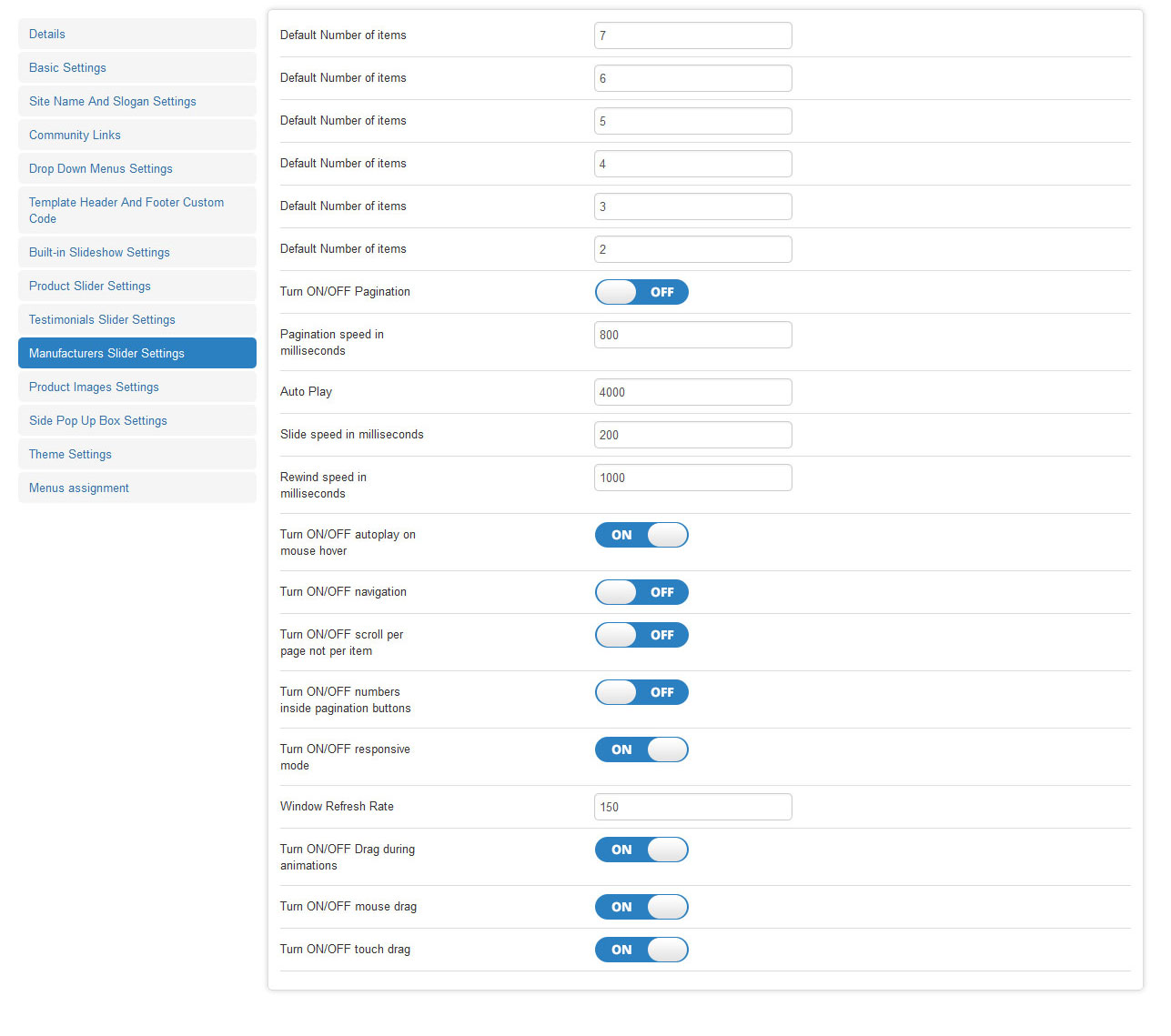Click the Pagination speed in milliseconds label
The height and width of the screenshot is (1036, 1171).
click(332, 342)
